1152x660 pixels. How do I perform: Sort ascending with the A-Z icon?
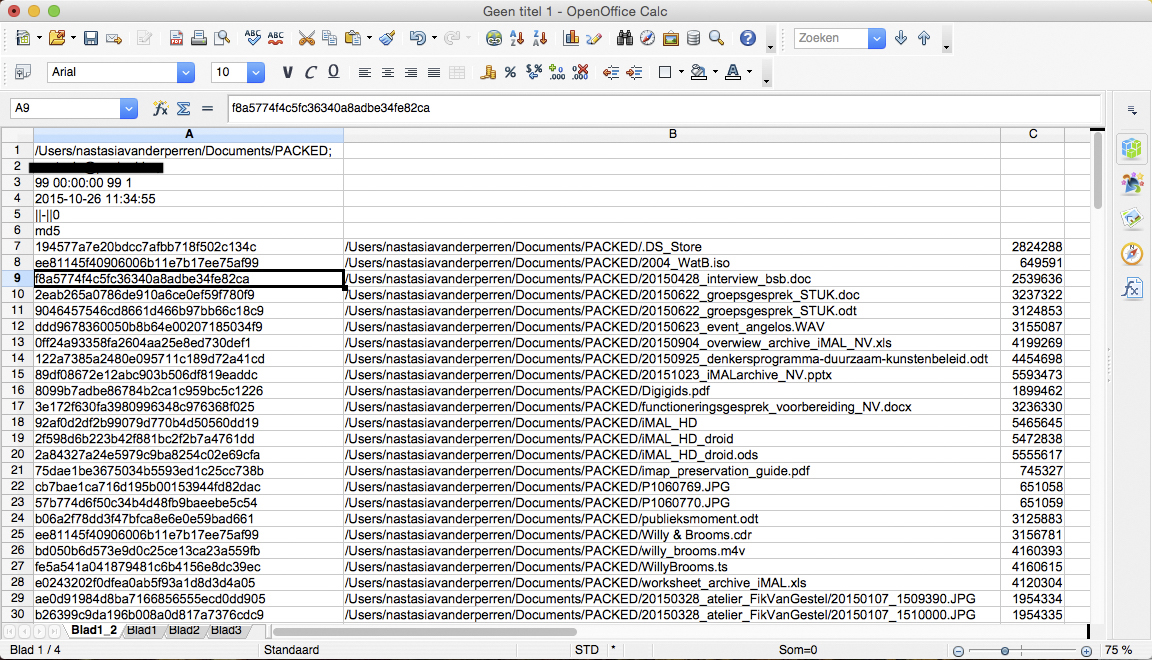[518, 38]
